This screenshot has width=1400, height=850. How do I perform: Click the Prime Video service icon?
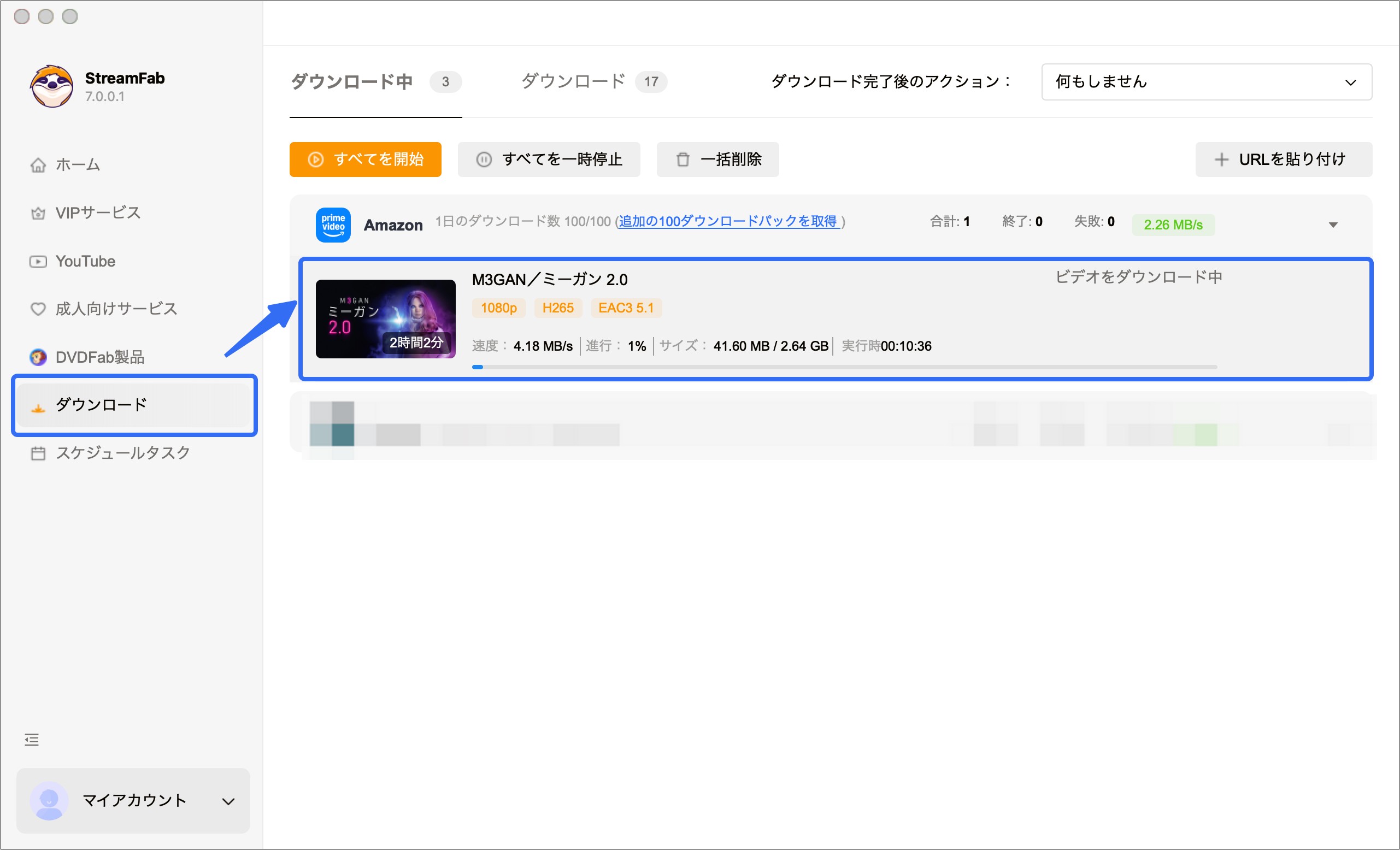(332, 225)
